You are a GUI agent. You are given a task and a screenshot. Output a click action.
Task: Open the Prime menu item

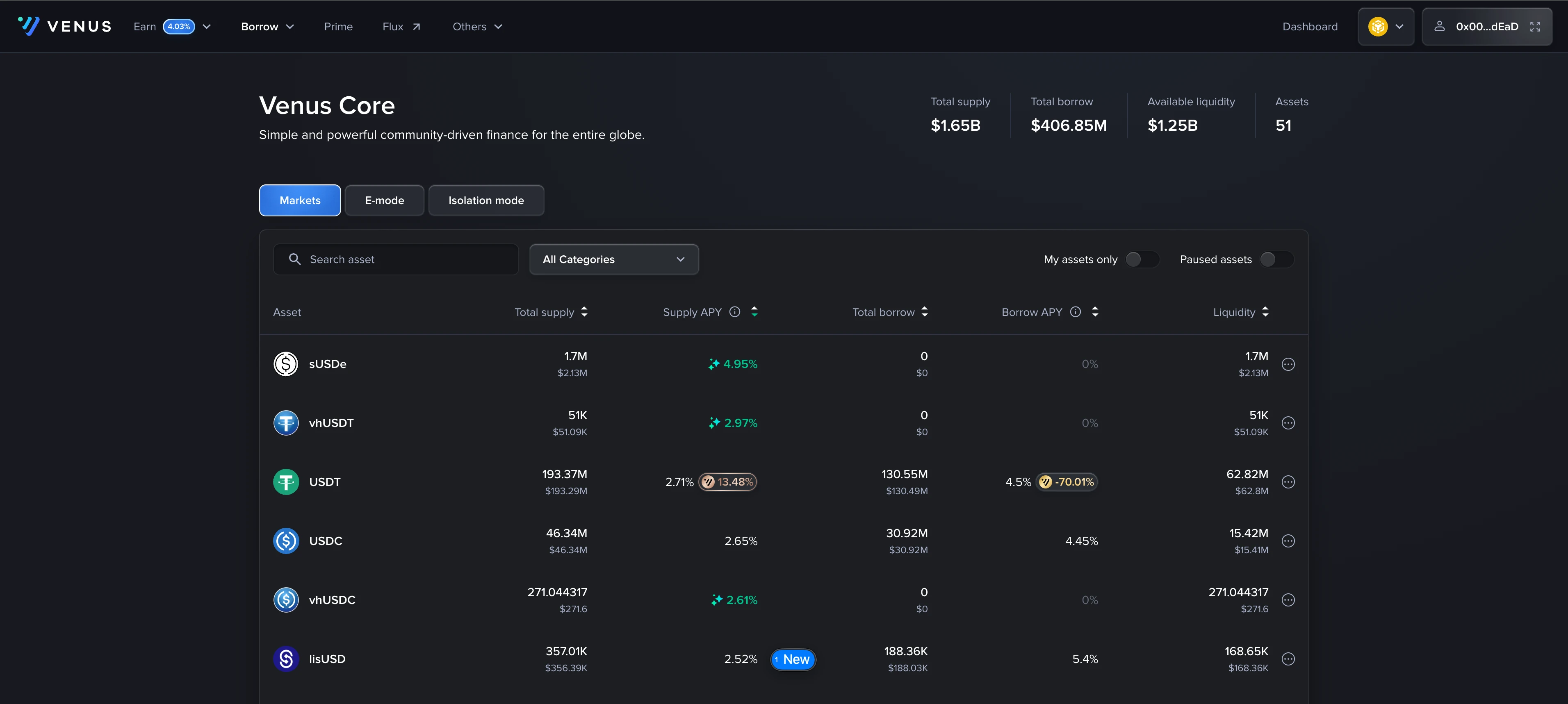pyautogui.click(x=338, y=26)
